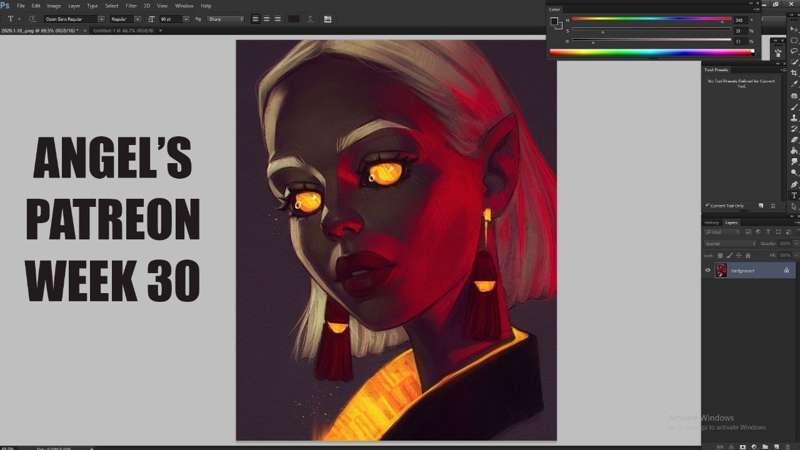The width and height of the screenshot is (800, 450).
Task: Select the Pen tool
Action: point(794,185)
